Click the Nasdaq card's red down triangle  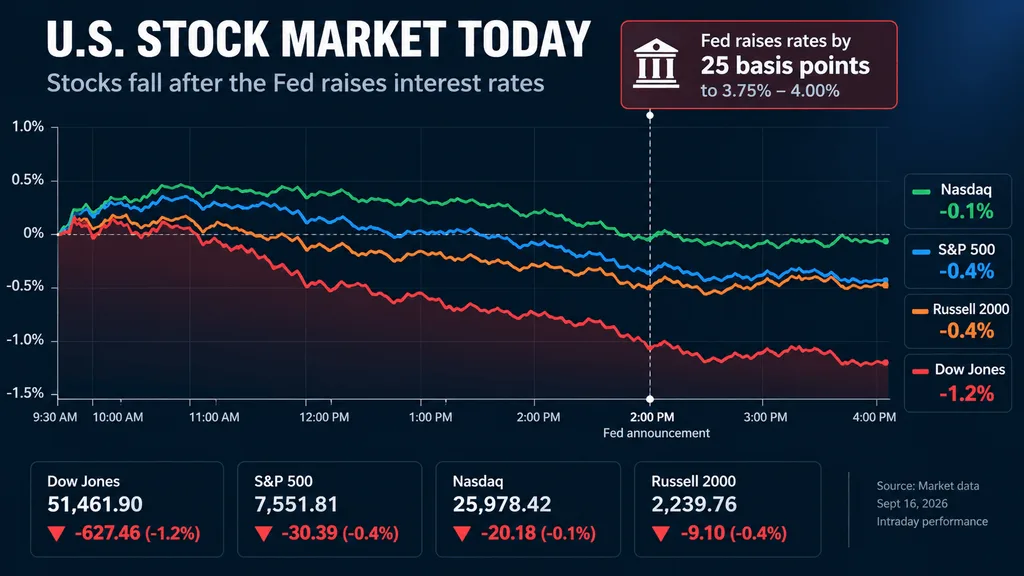(462, 534)
